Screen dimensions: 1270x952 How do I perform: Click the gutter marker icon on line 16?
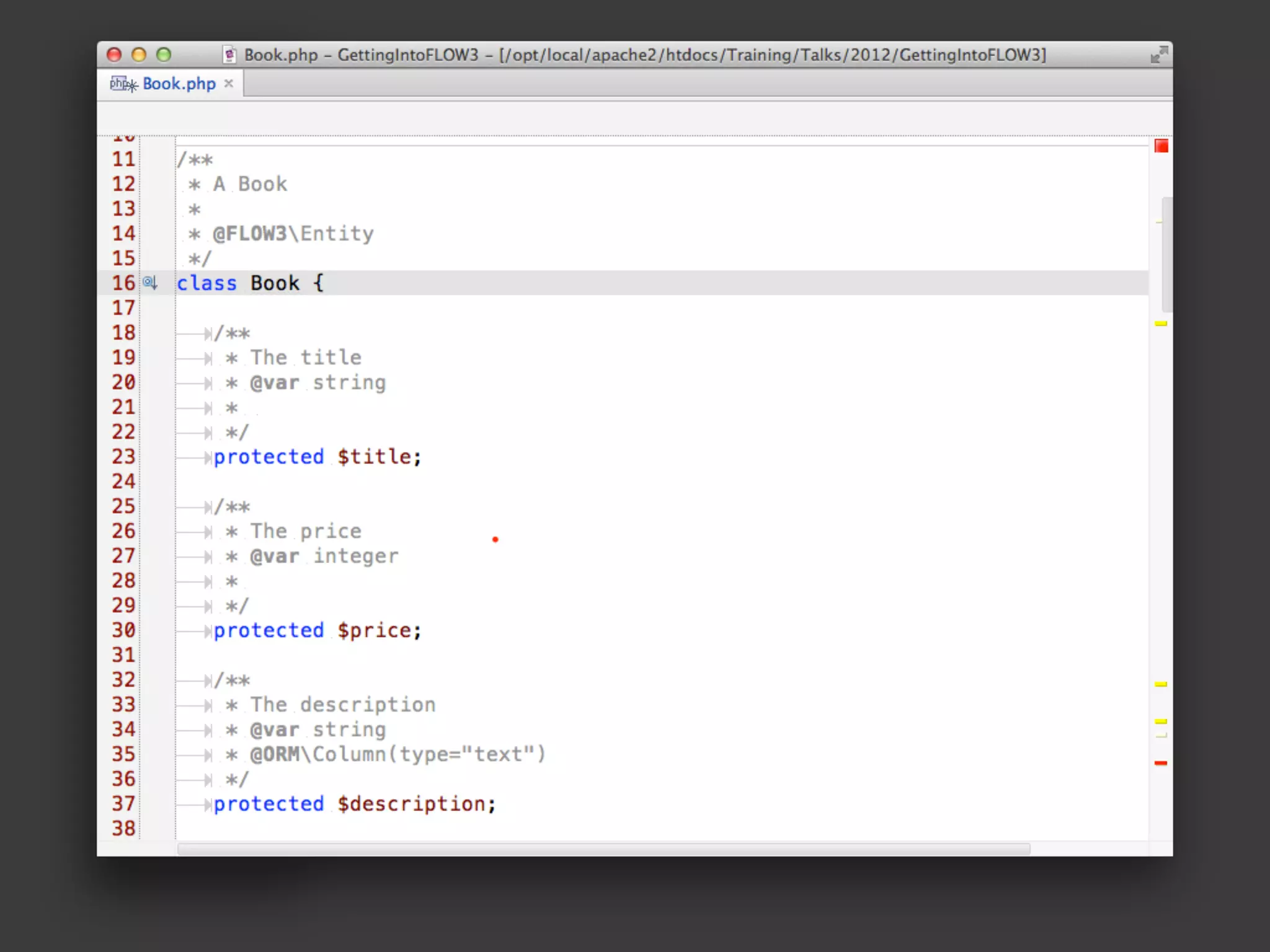(150, 283)
